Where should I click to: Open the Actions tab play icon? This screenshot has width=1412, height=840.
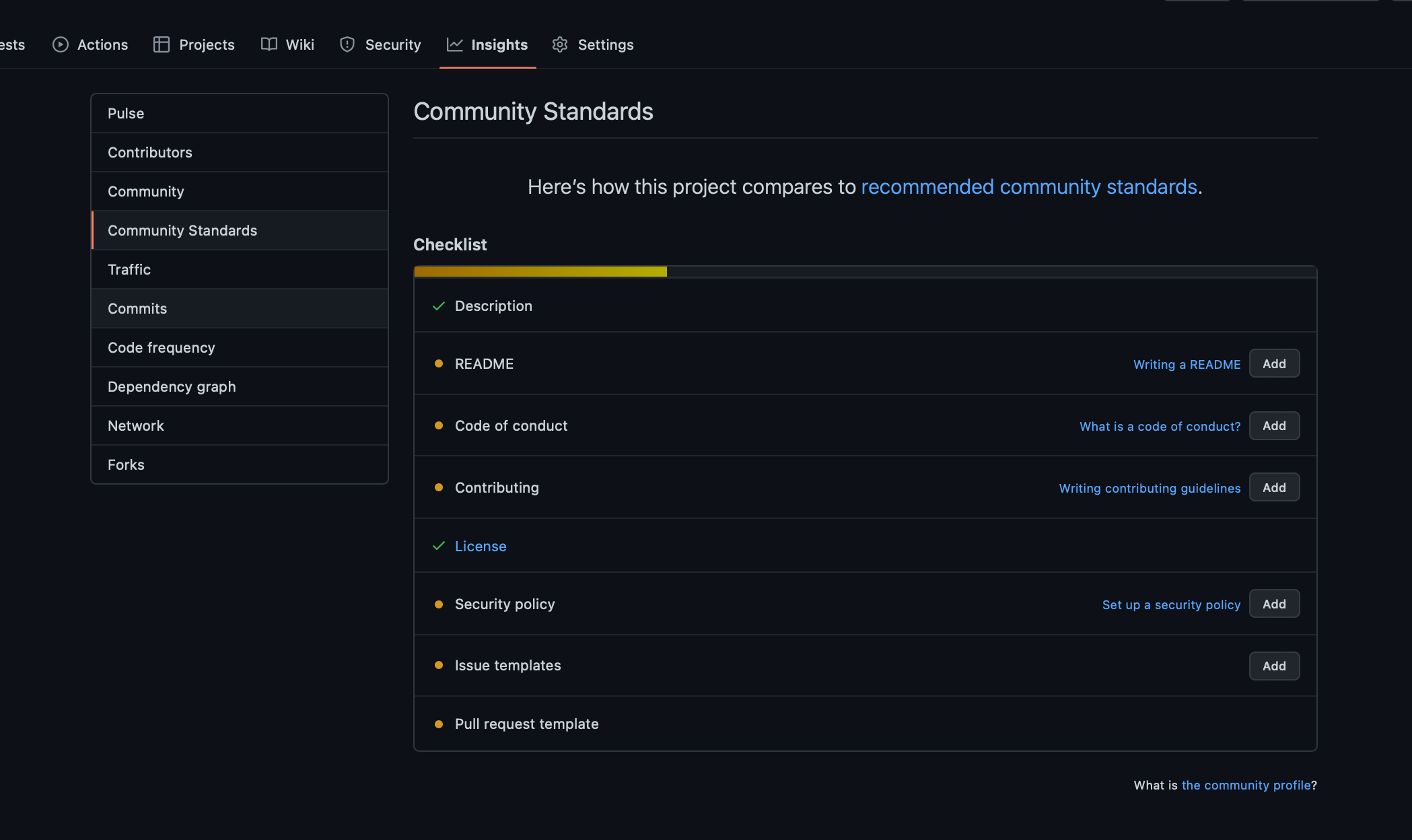(61, 44)
